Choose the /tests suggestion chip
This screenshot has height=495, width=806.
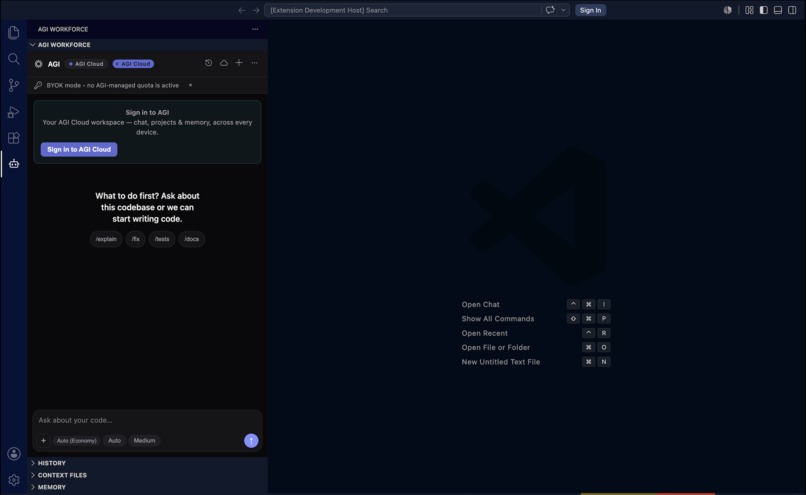[x=162, y=239]
